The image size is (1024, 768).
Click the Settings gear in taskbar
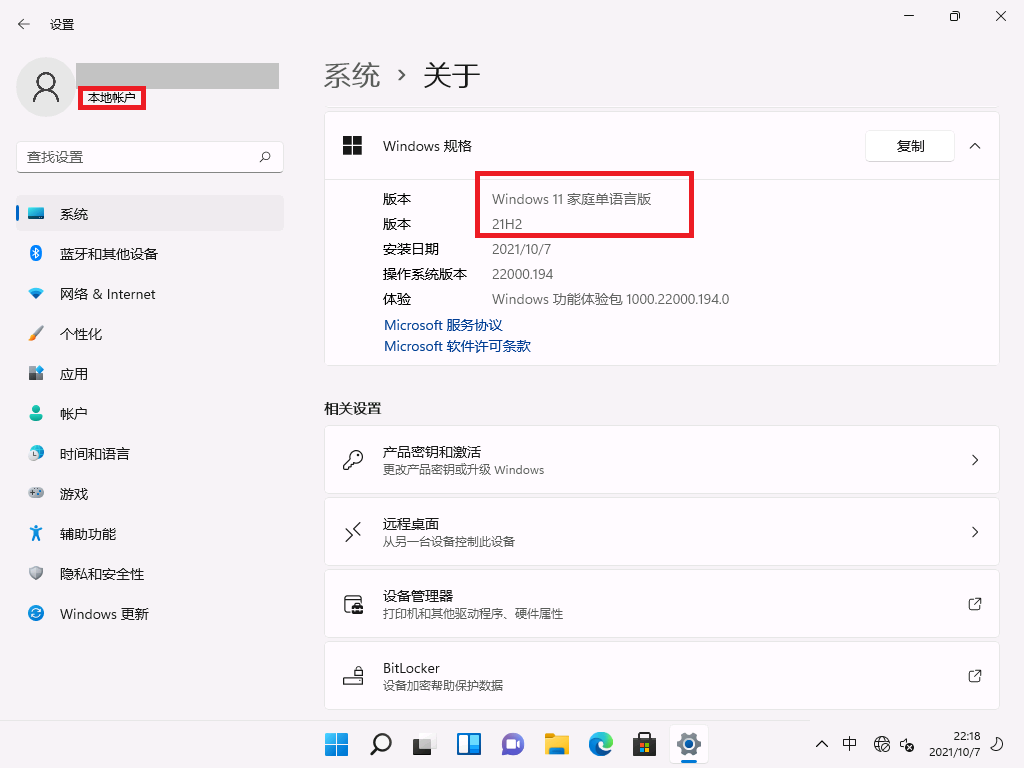[689, 744]
